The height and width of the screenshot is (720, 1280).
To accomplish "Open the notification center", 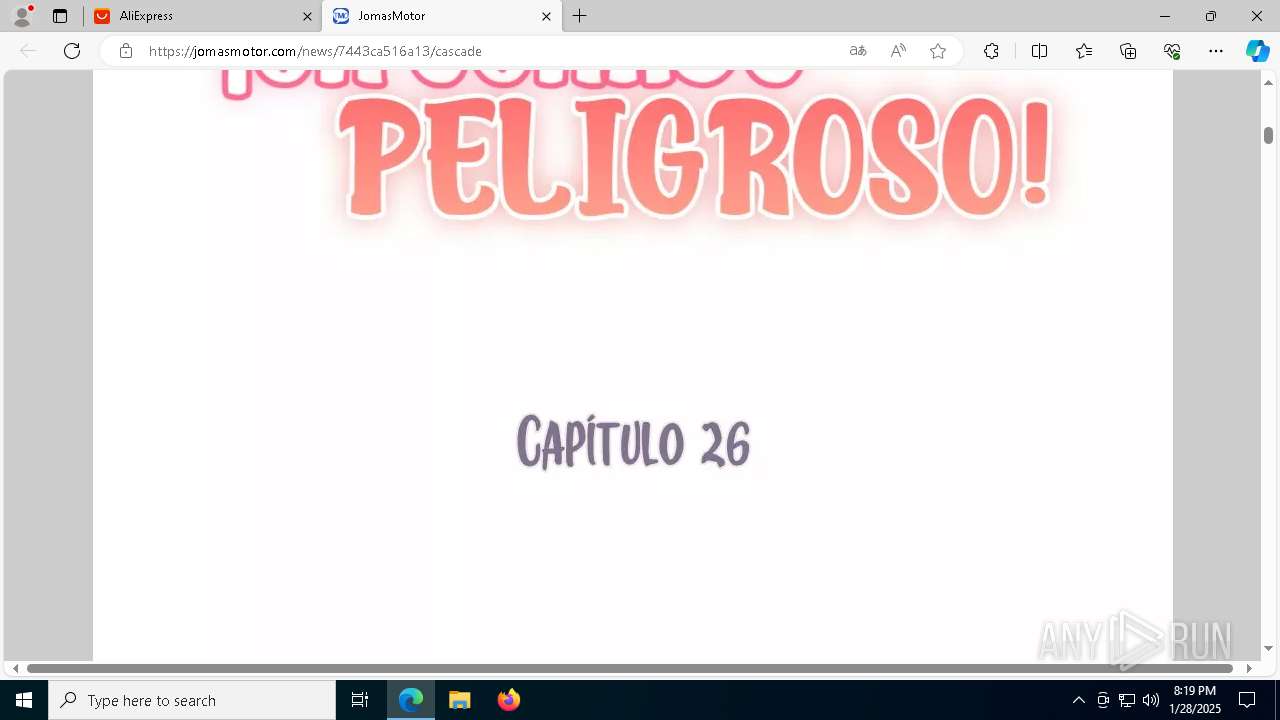I will [x=1247, y=700].
